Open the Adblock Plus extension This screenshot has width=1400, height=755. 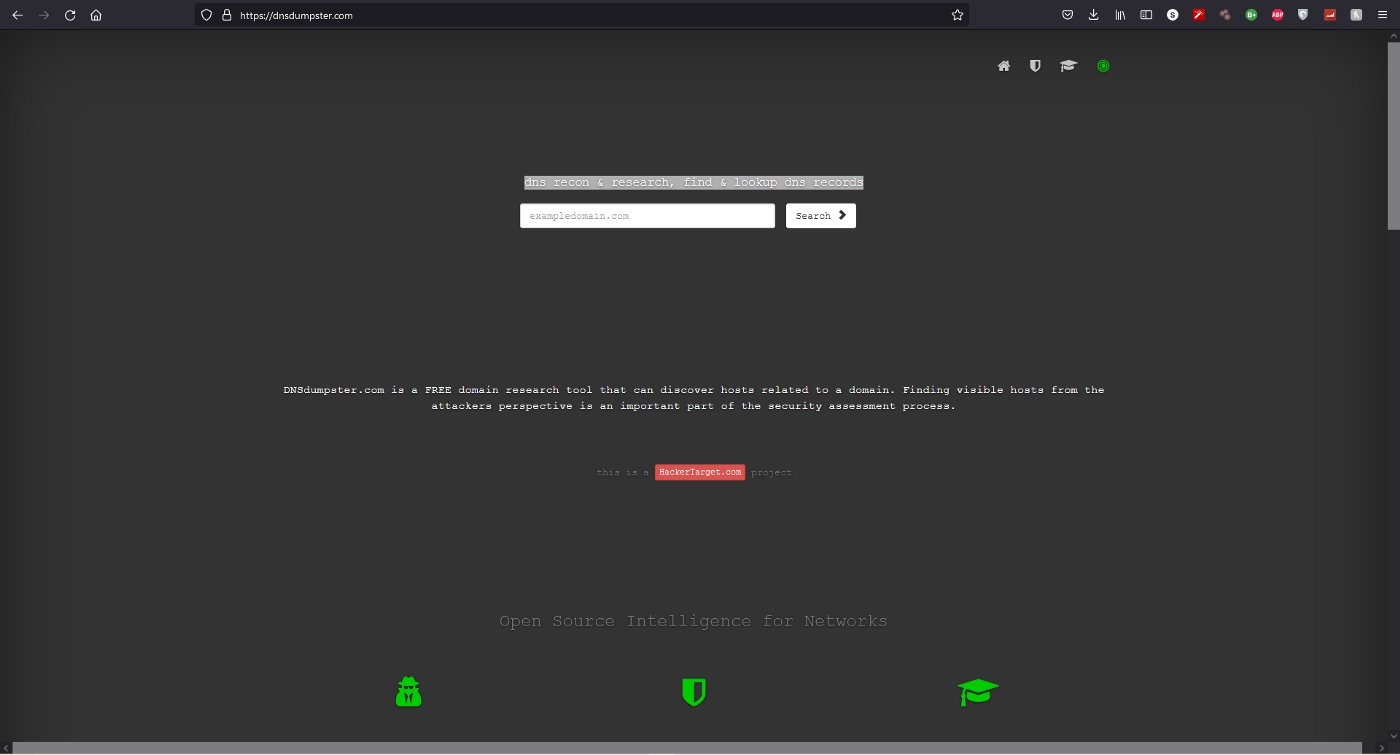coord(1277,15)
